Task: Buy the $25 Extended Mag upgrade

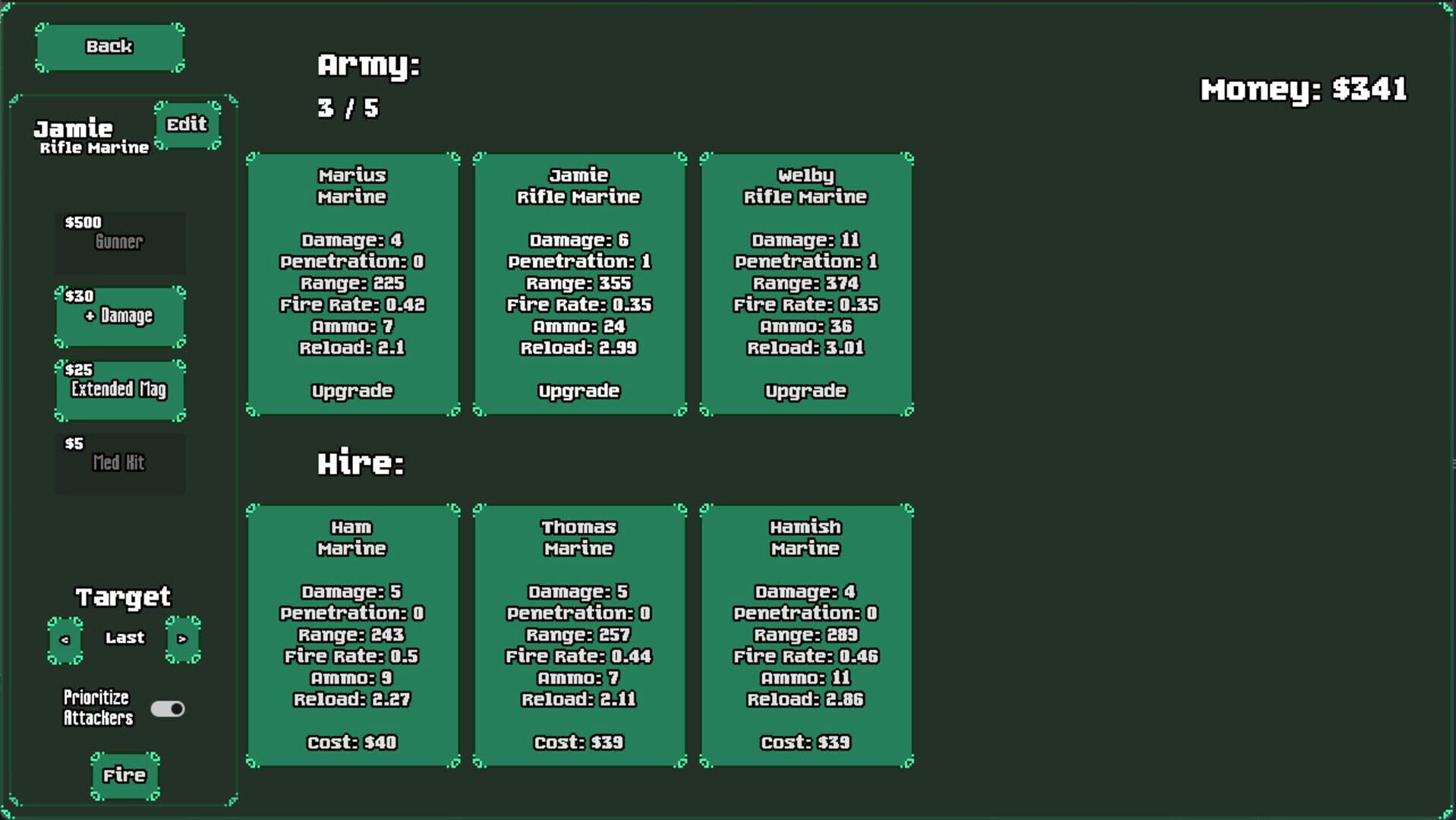Action: pyautogui.click(x=119, y=389)
